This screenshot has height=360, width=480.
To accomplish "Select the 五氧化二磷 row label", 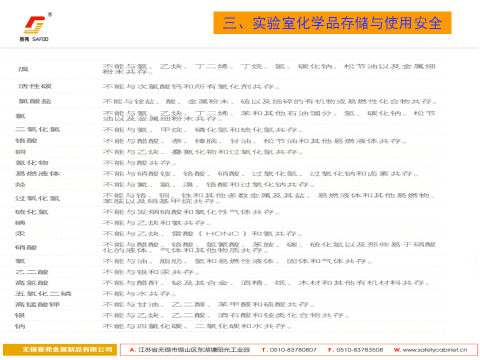I will 43,294.
